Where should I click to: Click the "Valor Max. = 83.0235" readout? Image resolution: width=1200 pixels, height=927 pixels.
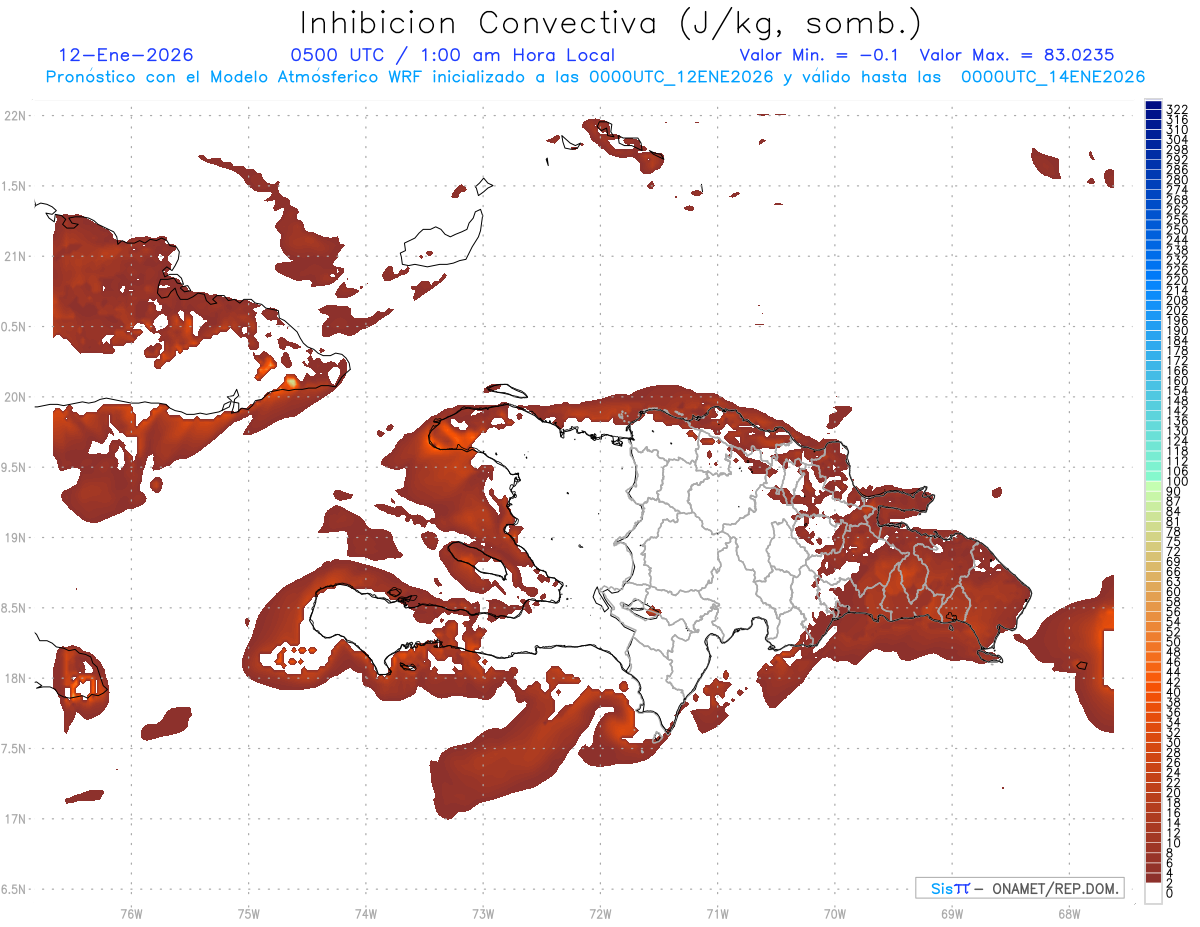click(1016, 55)
